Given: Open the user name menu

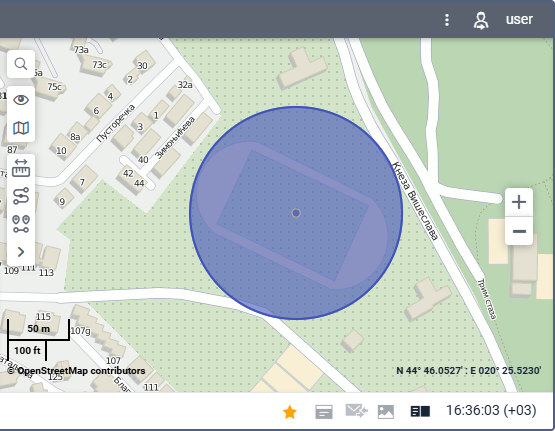Looking at the screenshot, I should (x=519, y=19).
